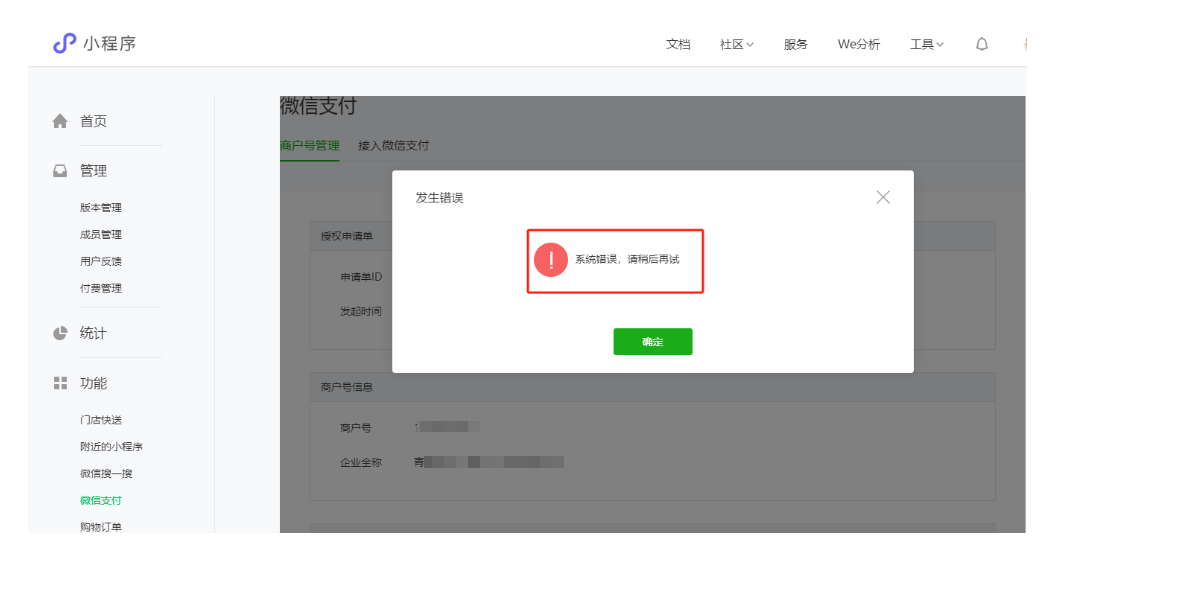Select 功能 section in sidebar

click(93, 384)
